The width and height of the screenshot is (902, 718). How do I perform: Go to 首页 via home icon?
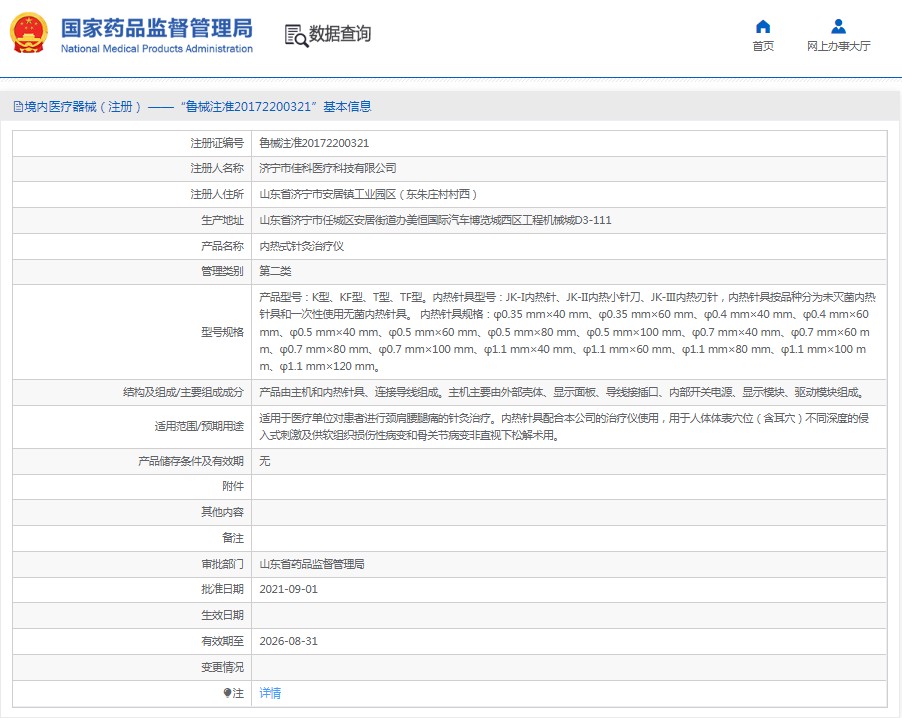(763, 26)
